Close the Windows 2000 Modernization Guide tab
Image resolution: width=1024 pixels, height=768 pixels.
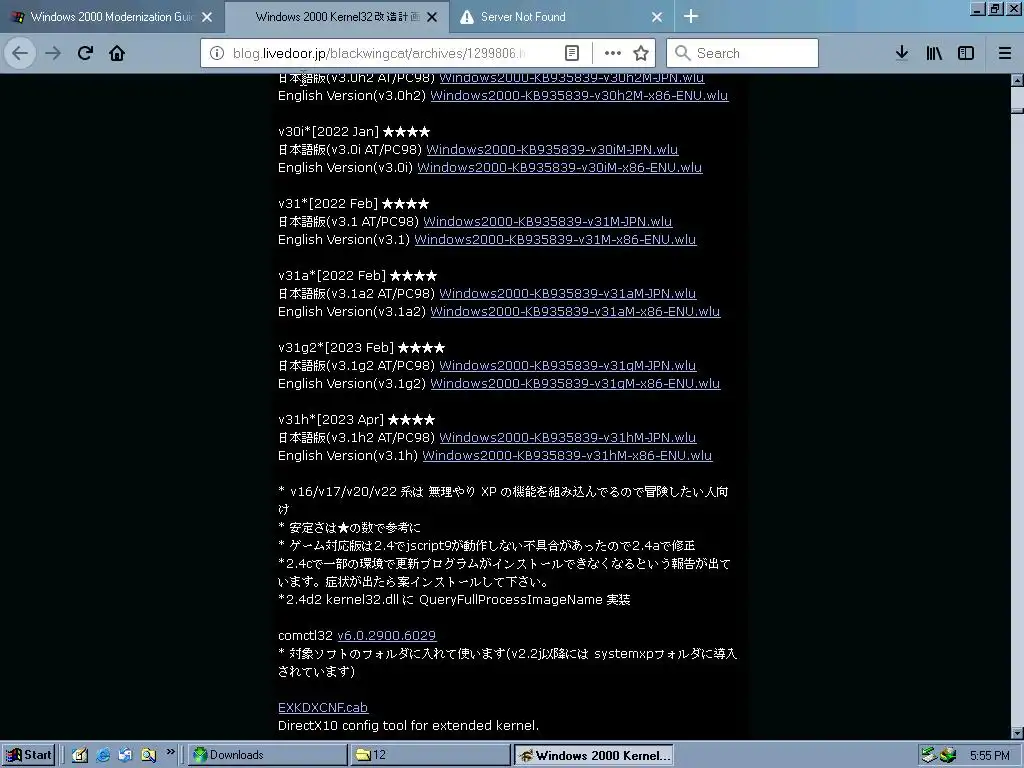pos(207,17)
